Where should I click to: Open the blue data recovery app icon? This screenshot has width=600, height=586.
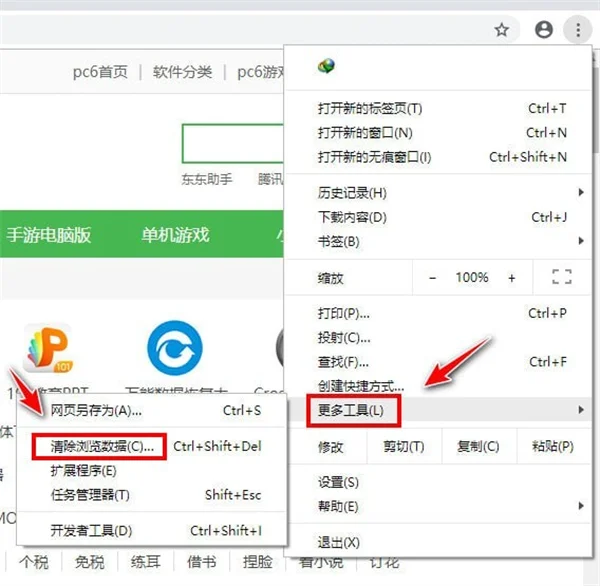tap(175, 348)
